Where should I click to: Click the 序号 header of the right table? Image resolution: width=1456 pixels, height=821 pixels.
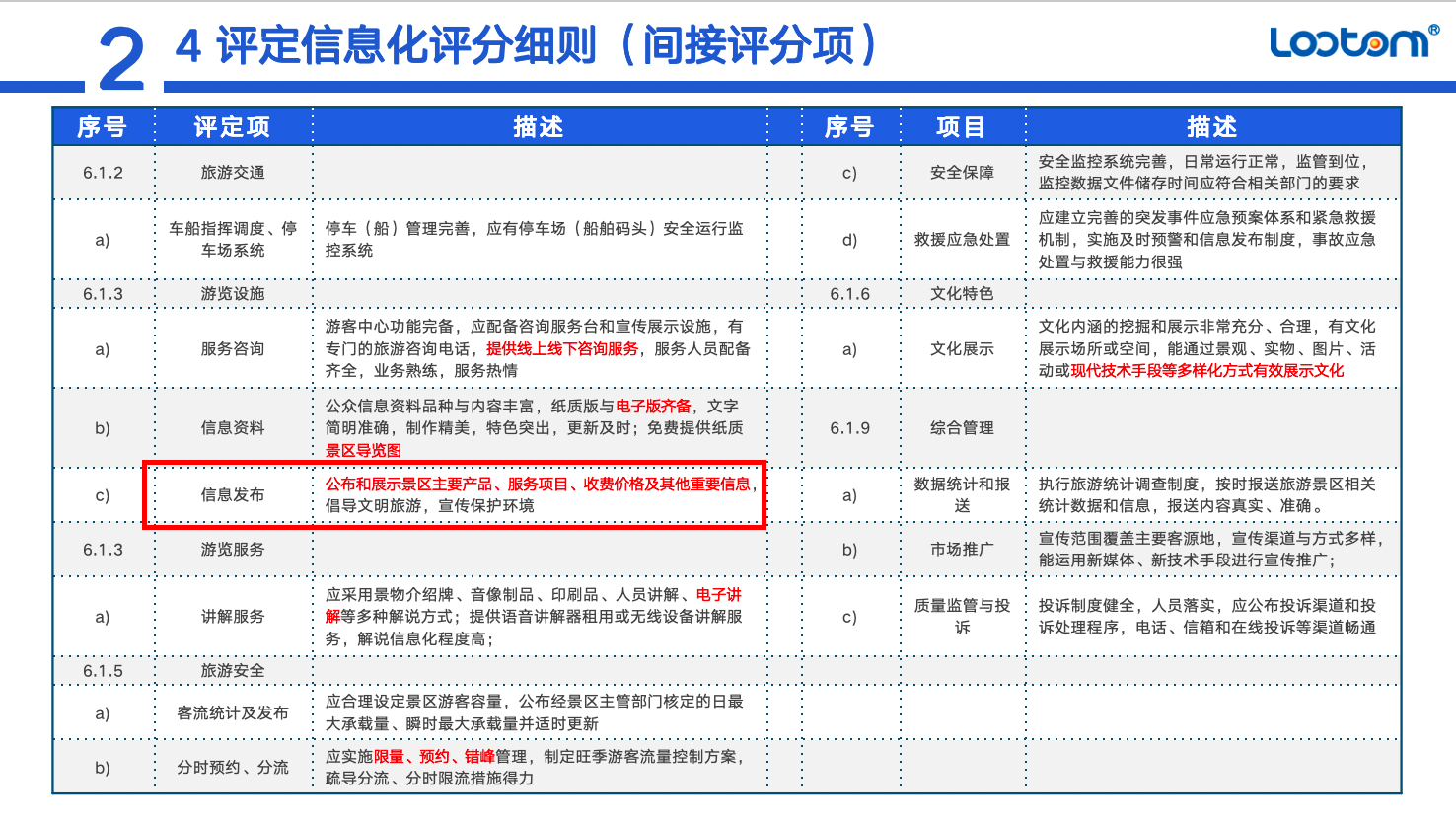849,127
